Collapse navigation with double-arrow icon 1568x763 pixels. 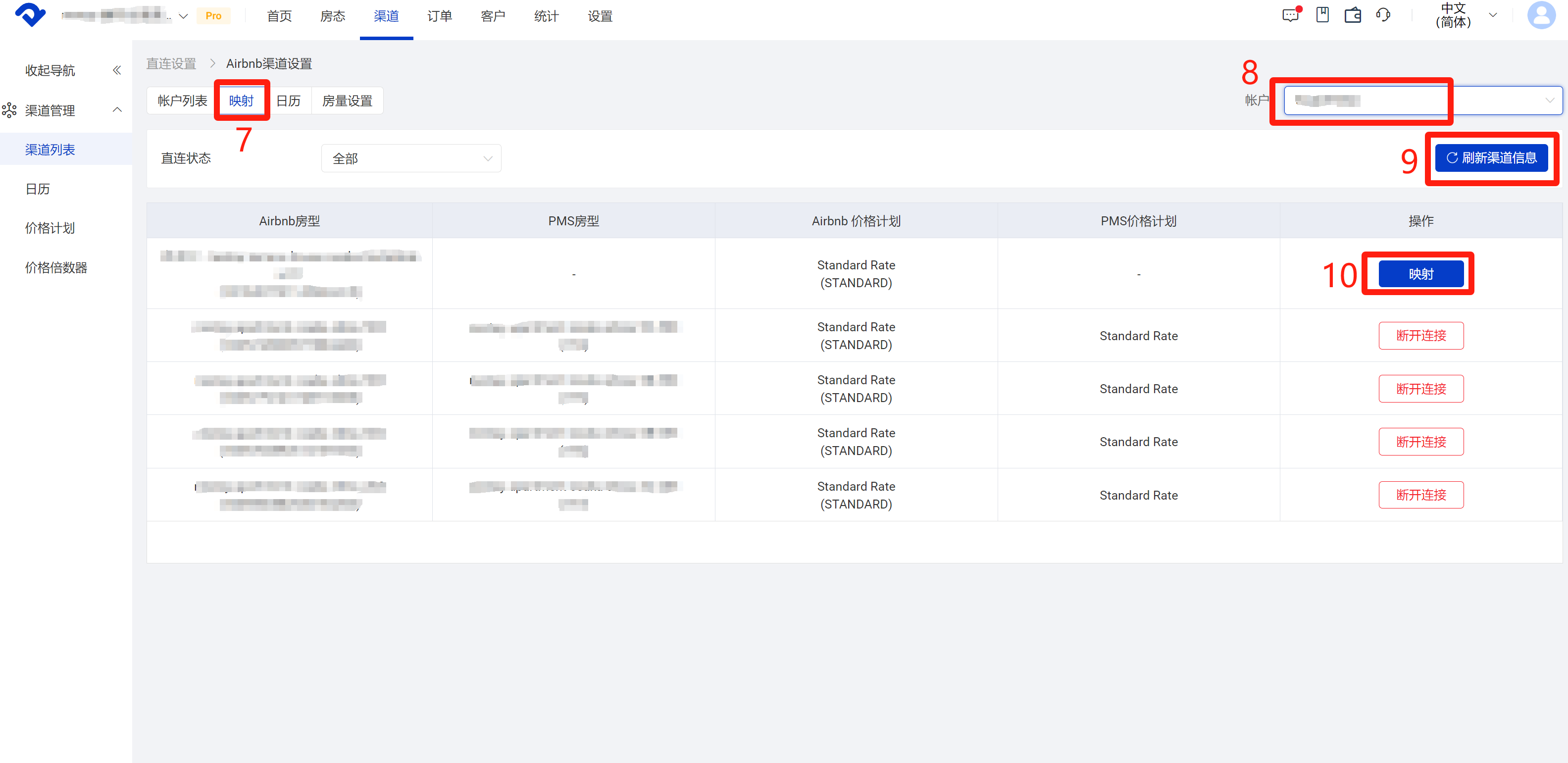[117, 71]
